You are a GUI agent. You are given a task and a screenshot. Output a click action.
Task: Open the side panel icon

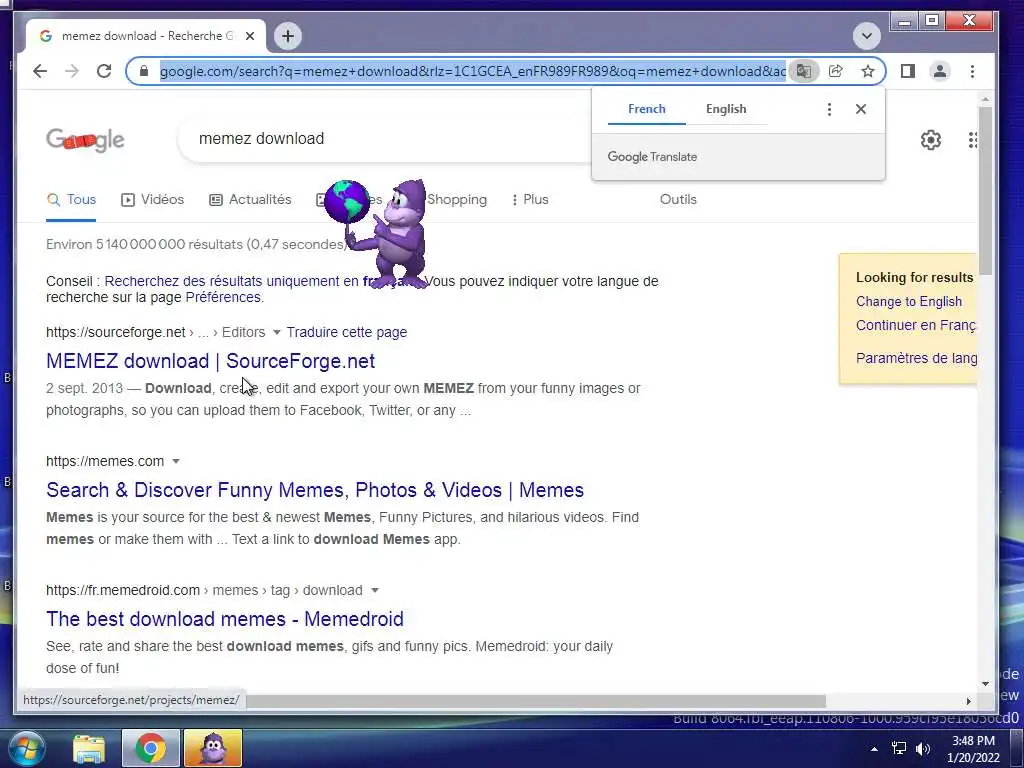(908, 71)
